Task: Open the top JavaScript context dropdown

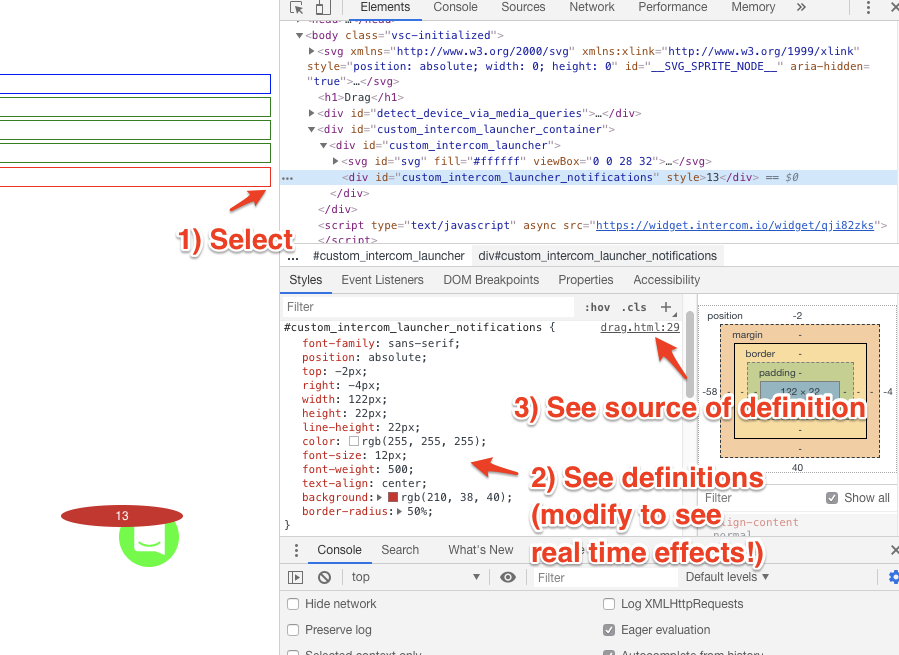Action: coord(415,577)
